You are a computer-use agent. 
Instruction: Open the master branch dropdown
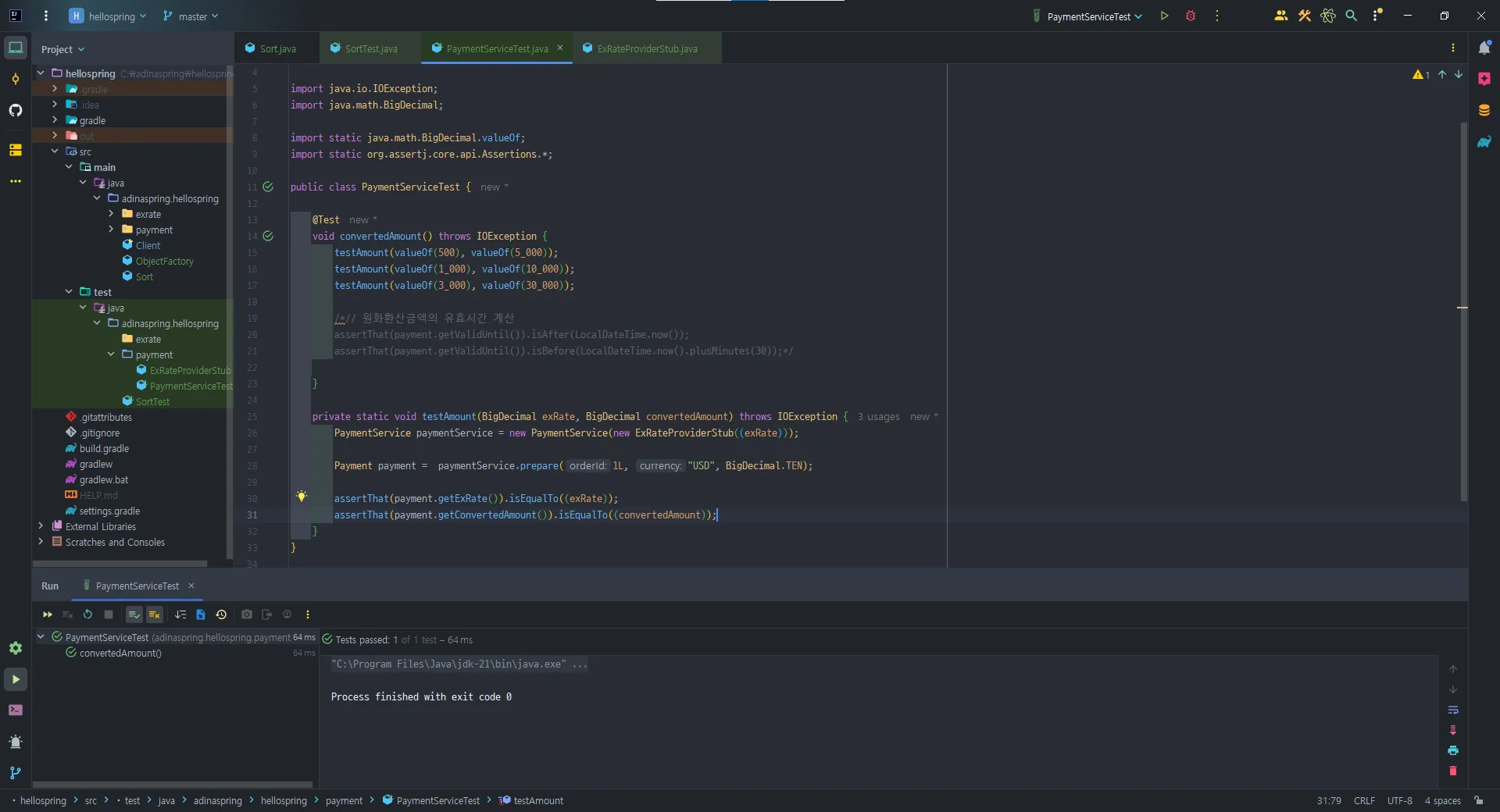[x=191, y=16]
